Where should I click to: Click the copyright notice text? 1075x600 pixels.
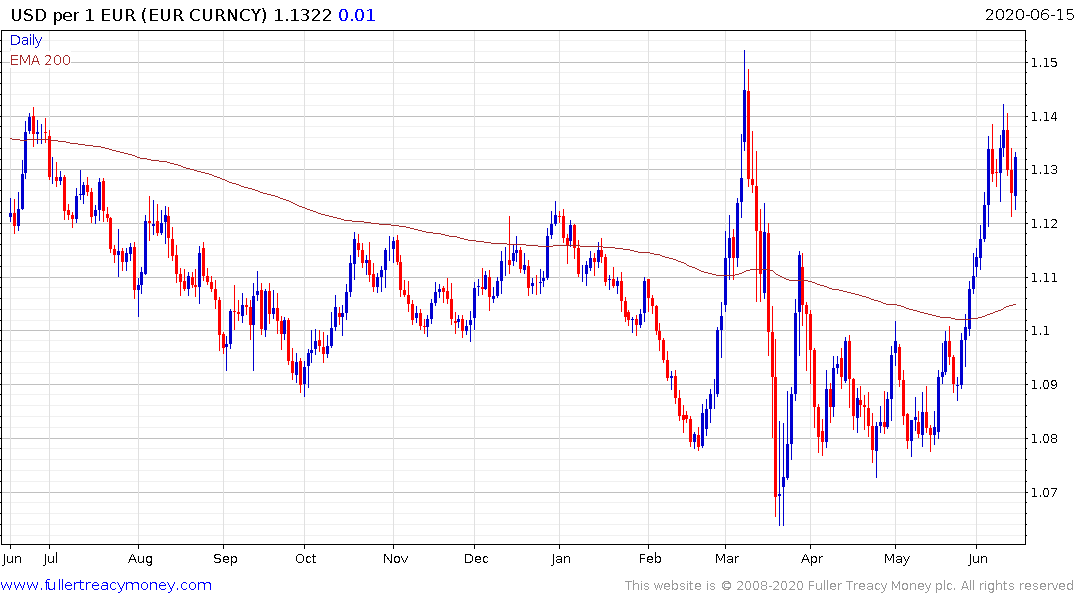point(849,586)
